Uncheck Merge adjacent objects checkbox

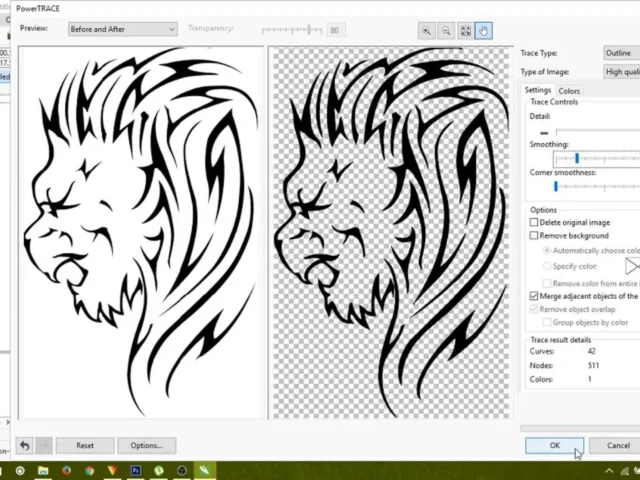pos(534,297)
